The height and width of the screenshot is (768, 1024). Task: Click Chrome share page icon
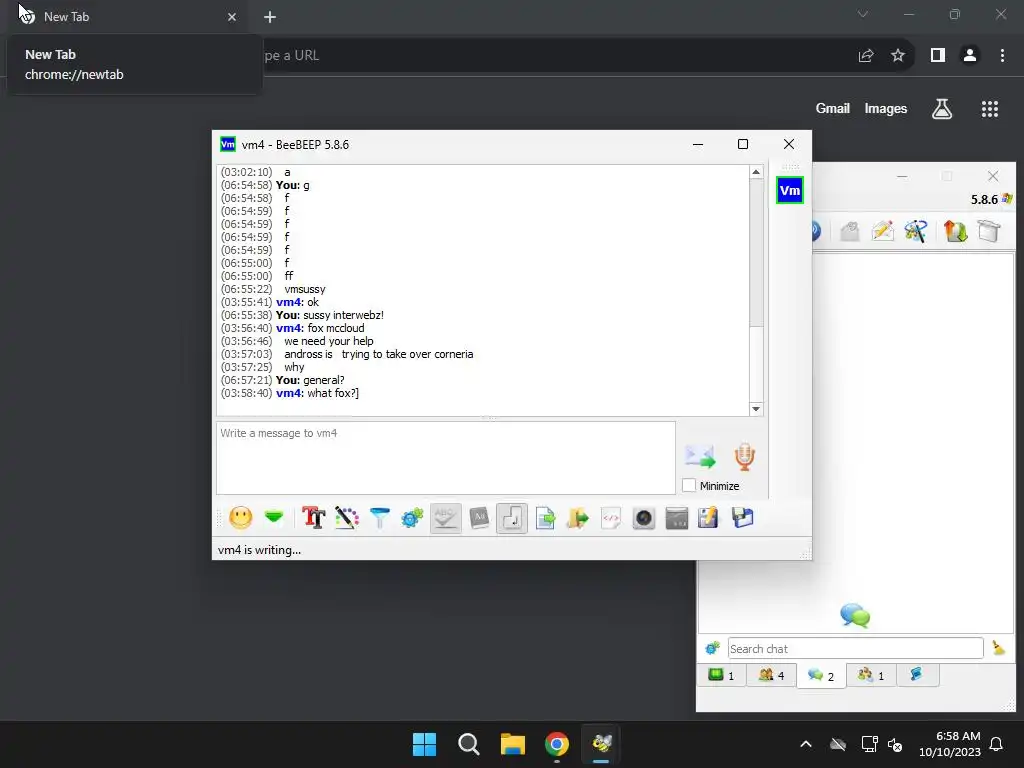coord(866,56)
